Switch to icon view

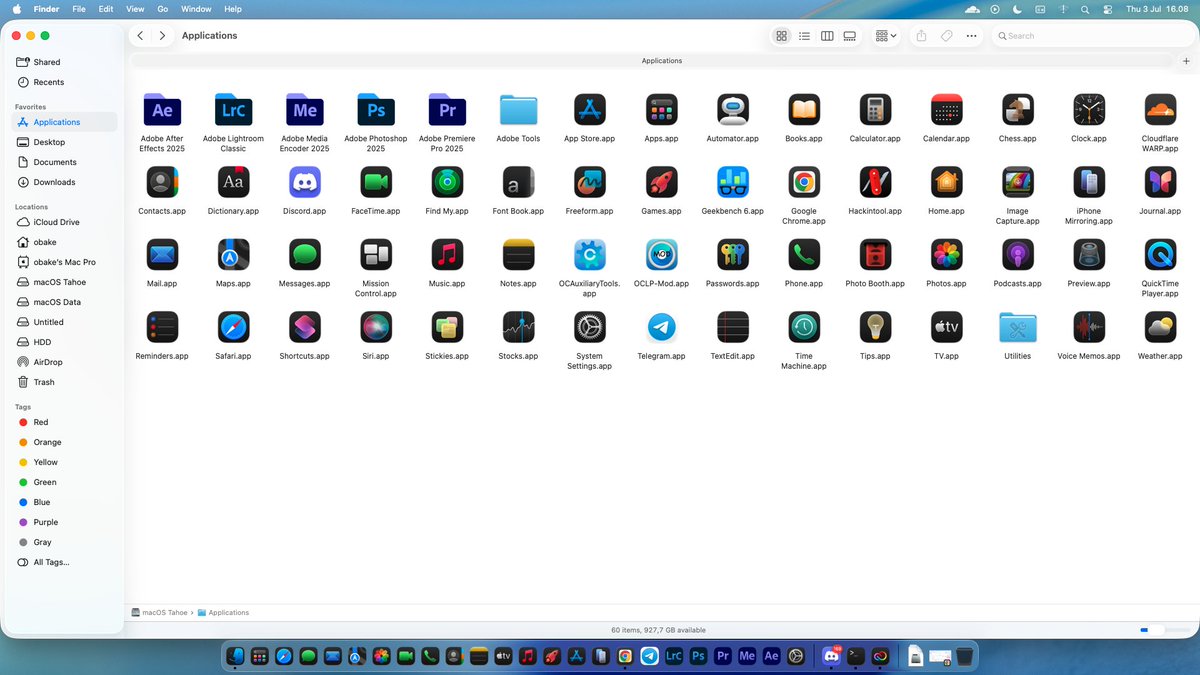pos(781,36)
